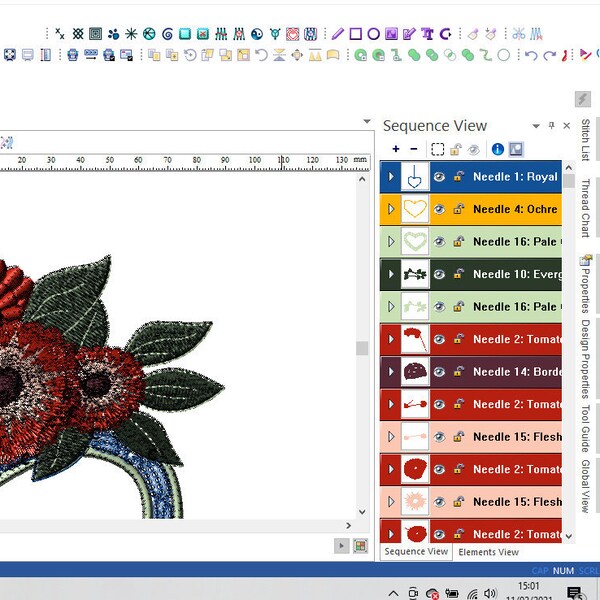
Task: Expand the Needle 14: Bordeaux group
Action: [391, 372]
